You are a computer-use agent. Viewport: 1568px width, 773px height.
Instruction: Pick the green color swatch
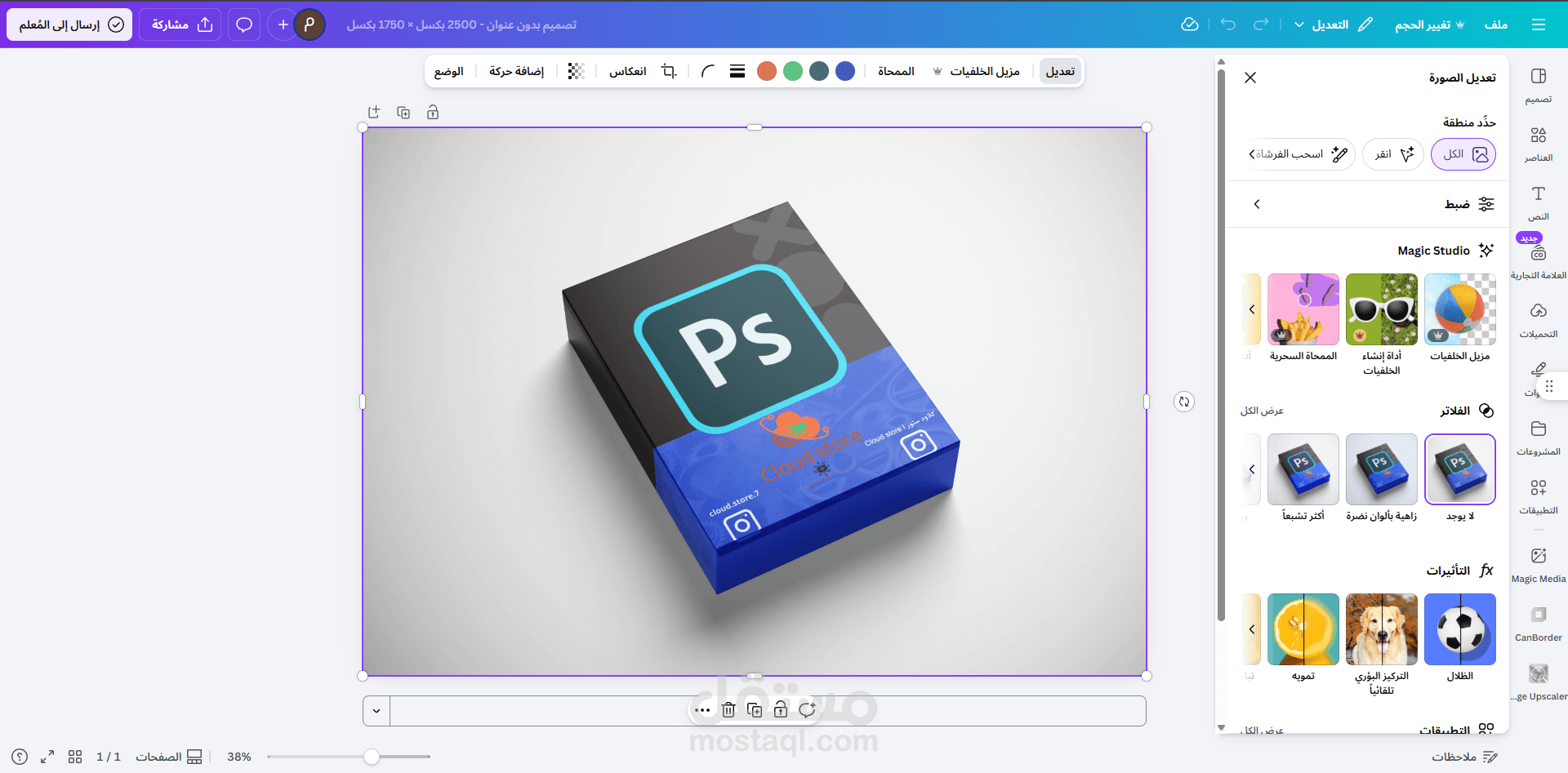coord(793,71)
